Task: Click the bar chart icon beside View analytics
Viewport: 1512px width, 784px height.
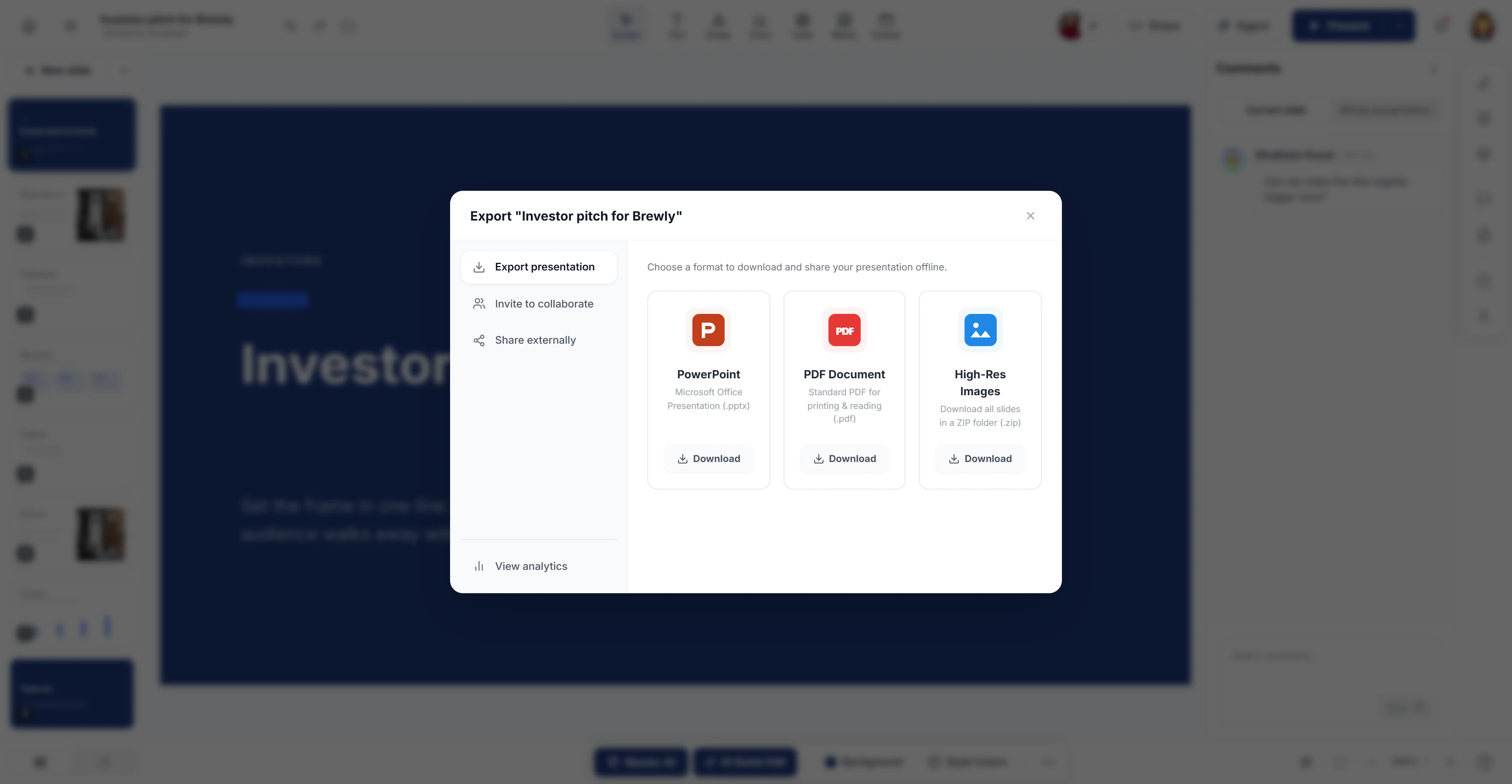Action: pyautogui.click(x=479, y=566)
